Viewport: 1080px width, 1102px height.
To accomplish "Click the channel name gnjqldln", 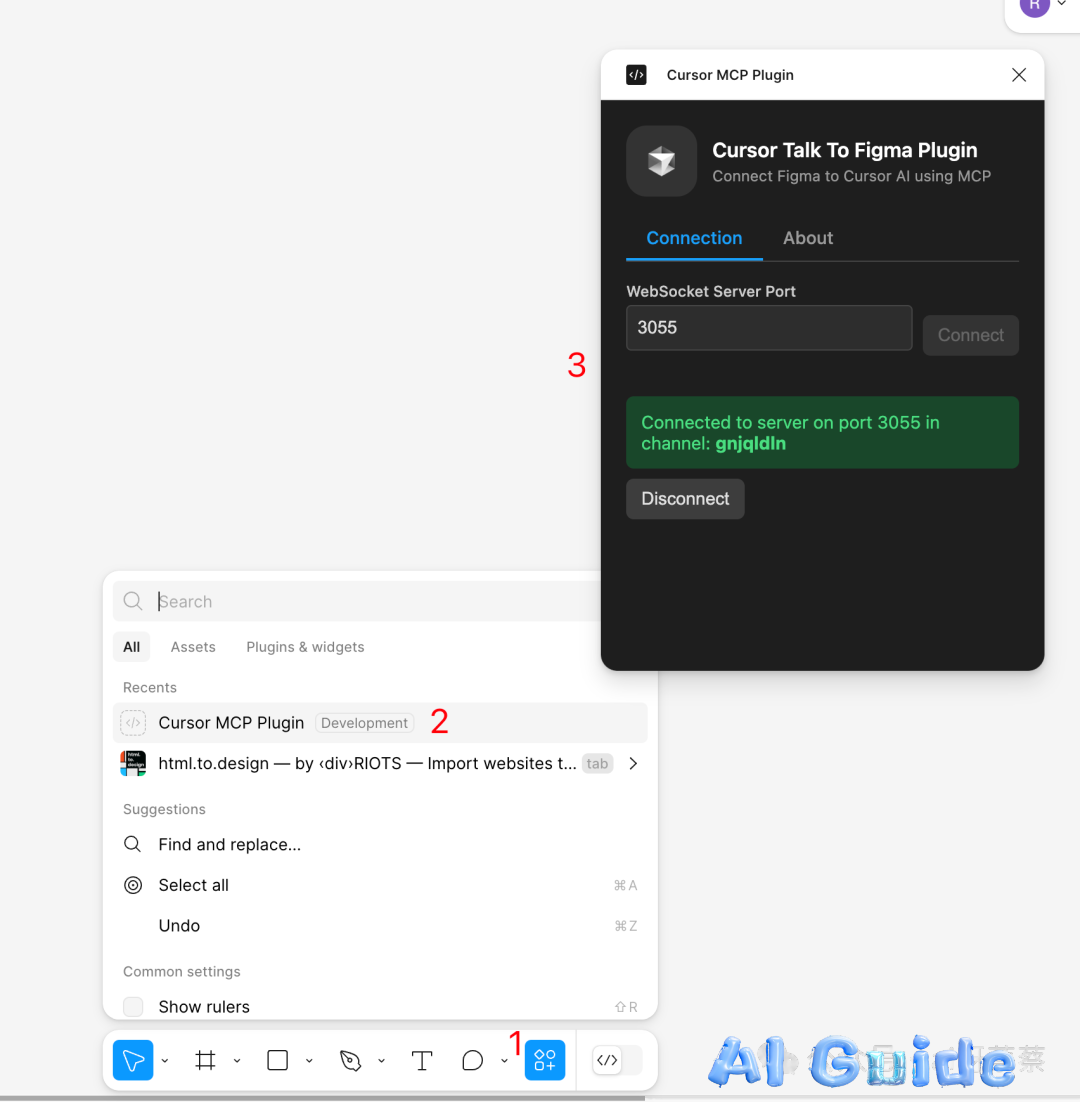I will coord(750,444).
